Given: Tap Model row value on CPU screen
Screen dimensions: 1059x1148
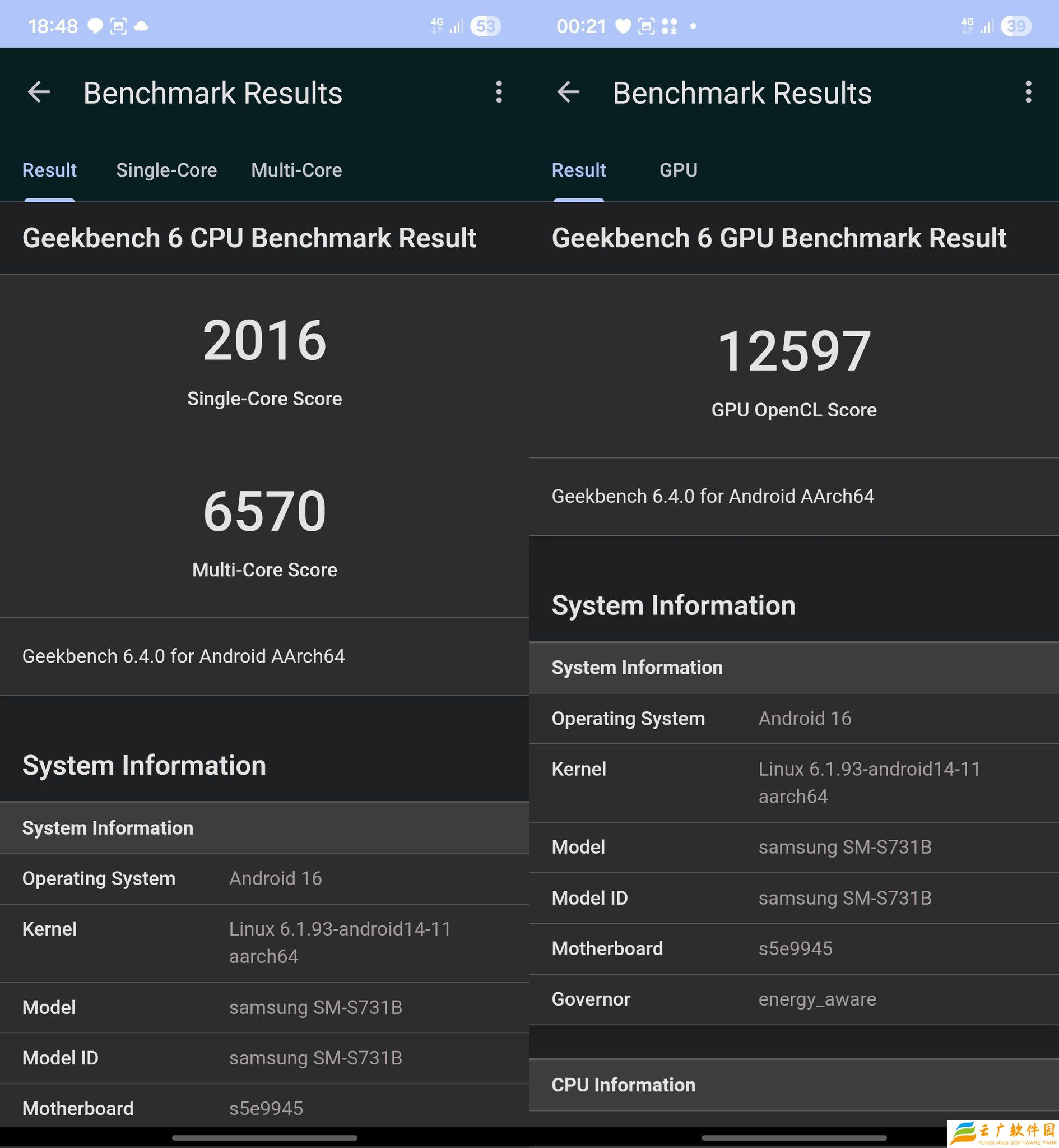Looking at the screenshot, I should pos(316,1007).
